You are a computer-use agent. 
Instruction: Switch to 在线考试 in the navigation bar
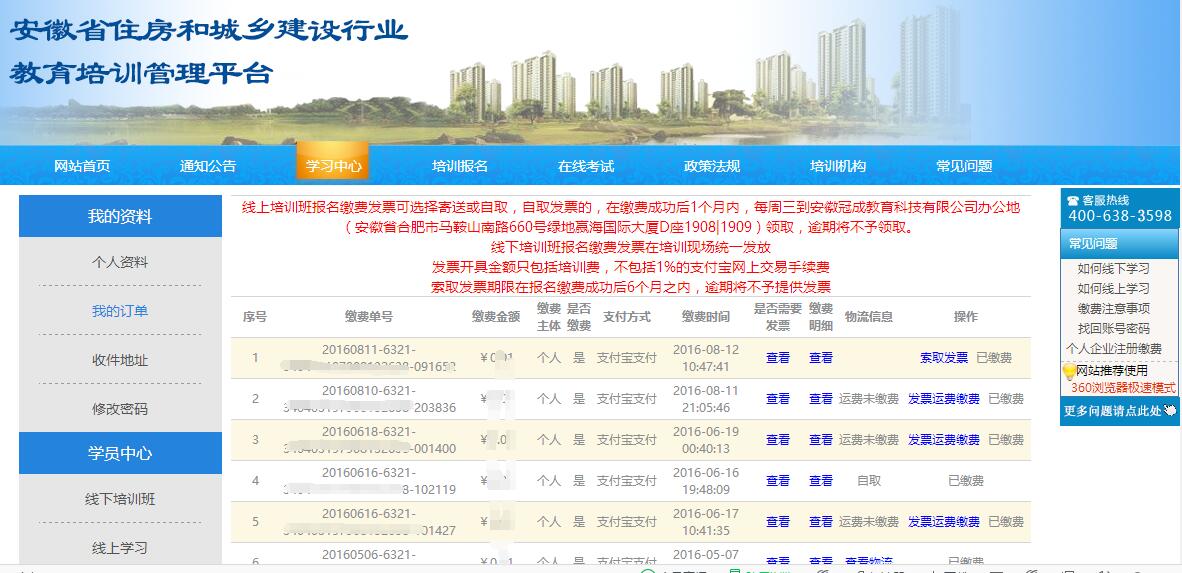(x=586, y=167)
